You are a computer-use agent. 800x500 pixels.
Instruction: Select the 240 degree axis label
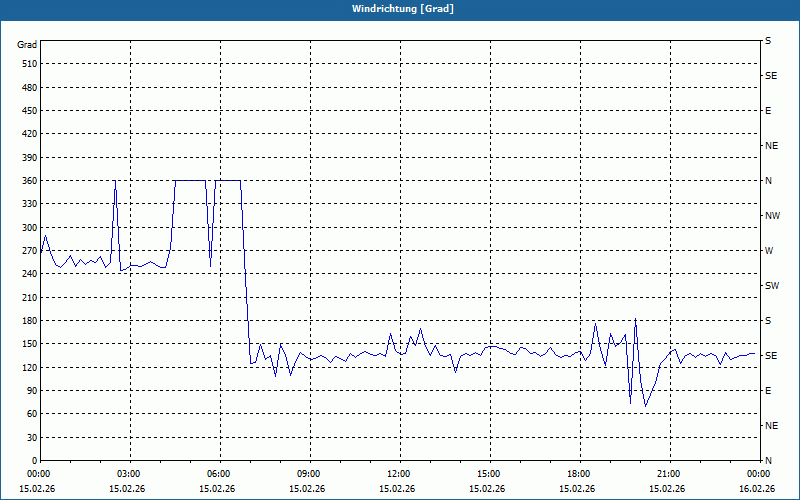29,274
